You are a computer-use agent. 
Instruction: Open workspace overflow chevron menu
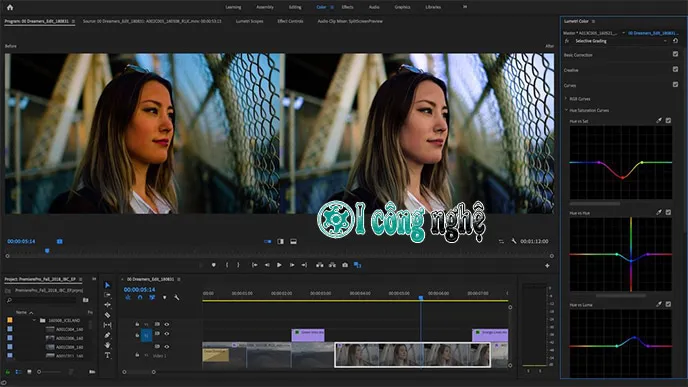coord(465,7)
